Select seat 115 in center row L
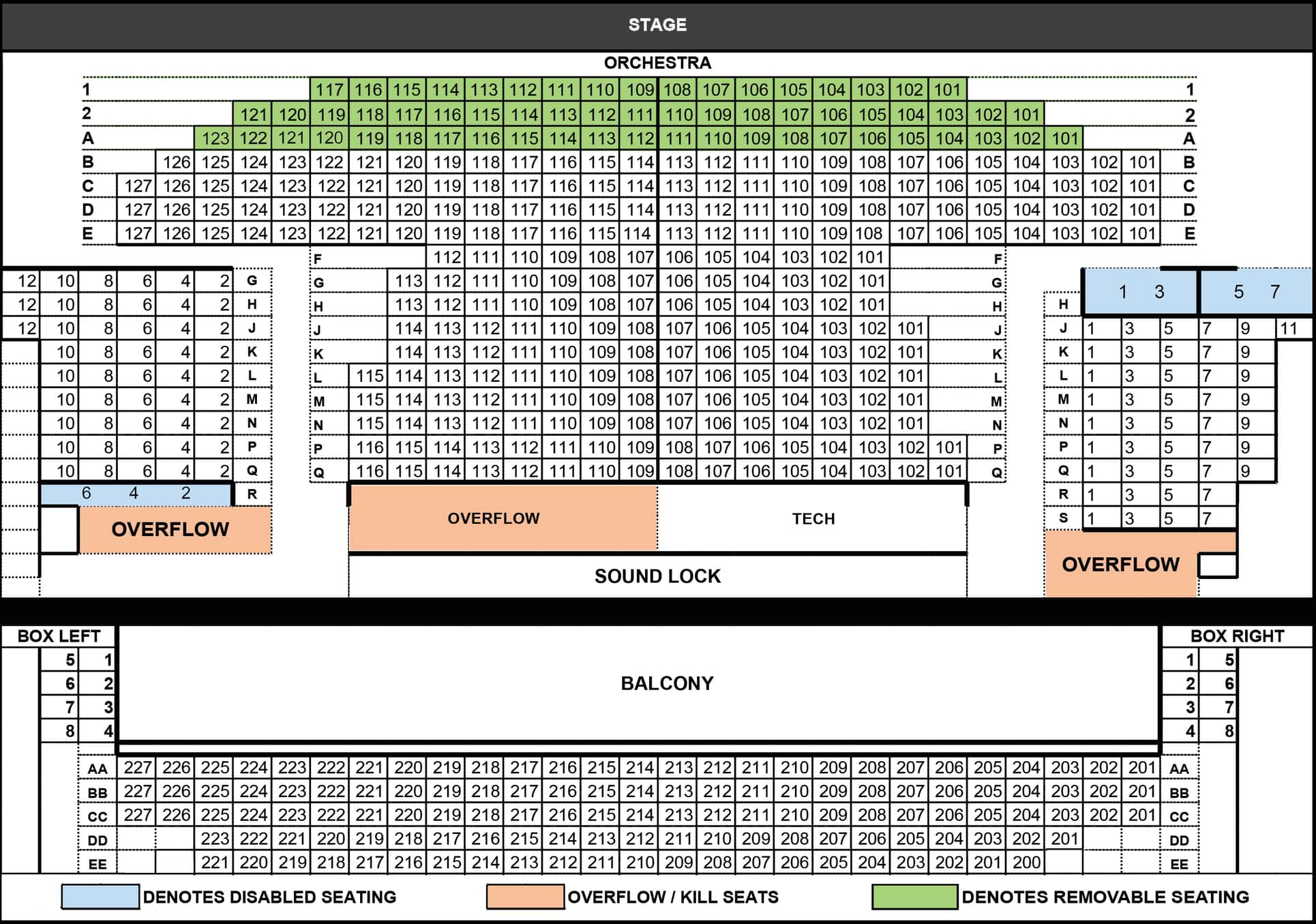 [369, 376]
